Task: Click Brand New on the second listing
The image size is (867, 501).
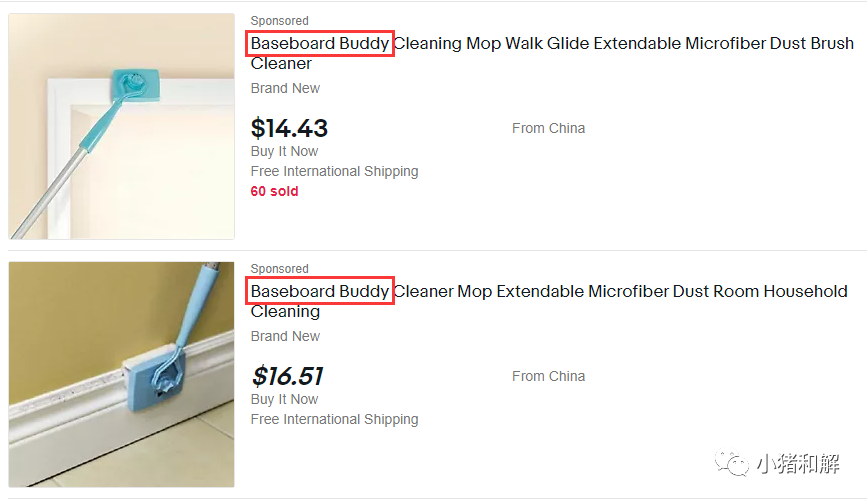Action: (x=285, y=336)
